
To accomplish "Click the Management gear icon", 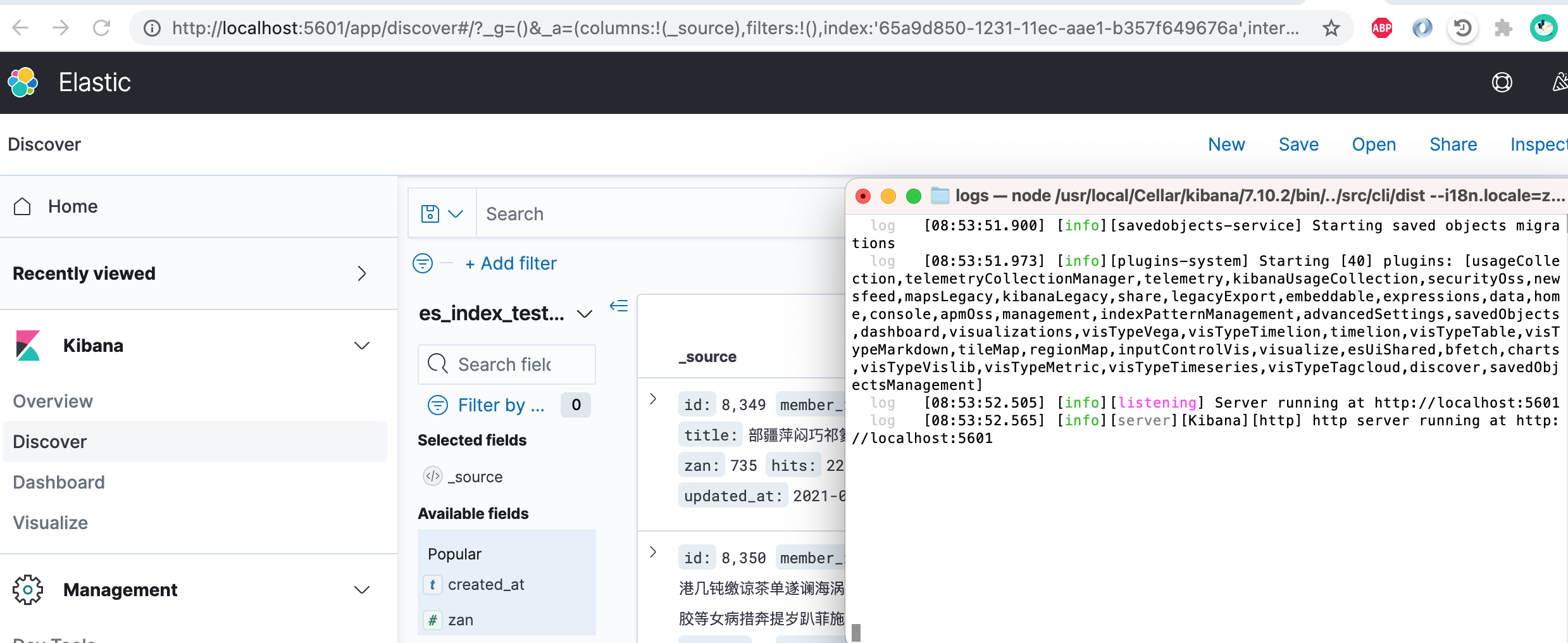I will [x=28, y=590].
